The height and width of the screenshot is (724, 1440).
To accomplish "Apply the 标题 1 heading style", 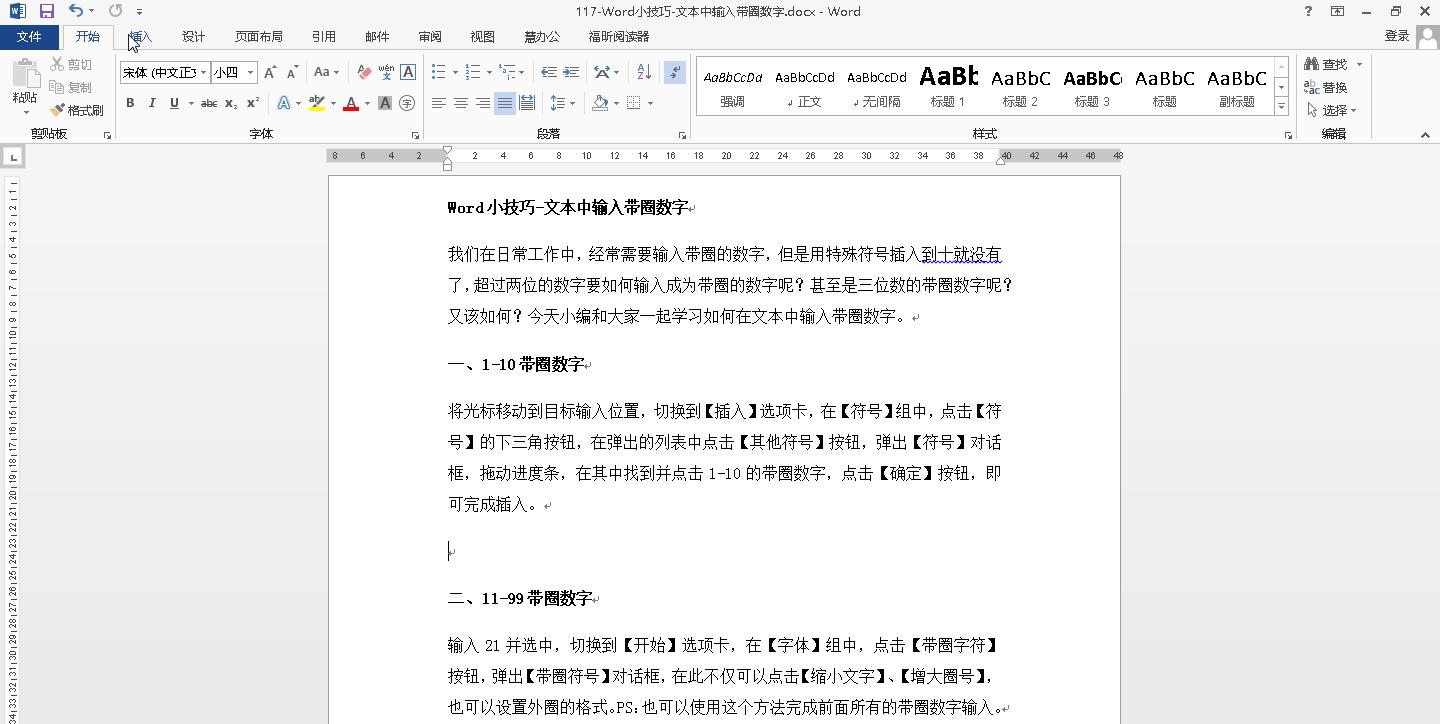I will point(948,86).
